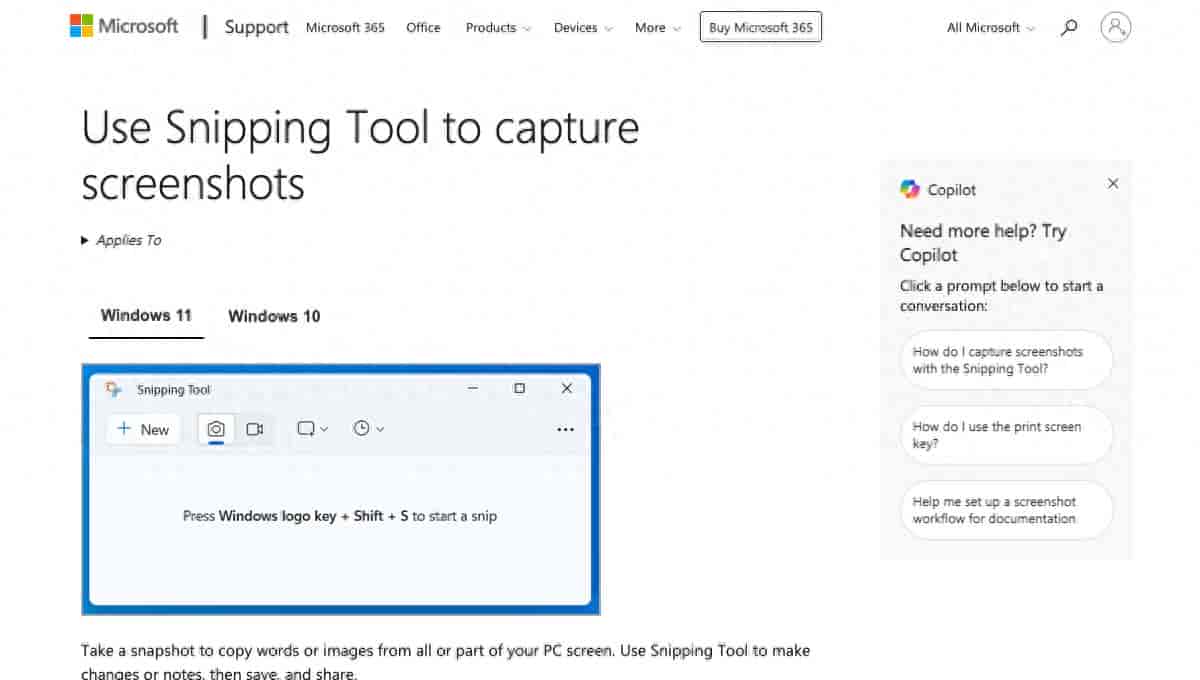
Task: Select the Windows 11 tab
Action: click(146, 315)
